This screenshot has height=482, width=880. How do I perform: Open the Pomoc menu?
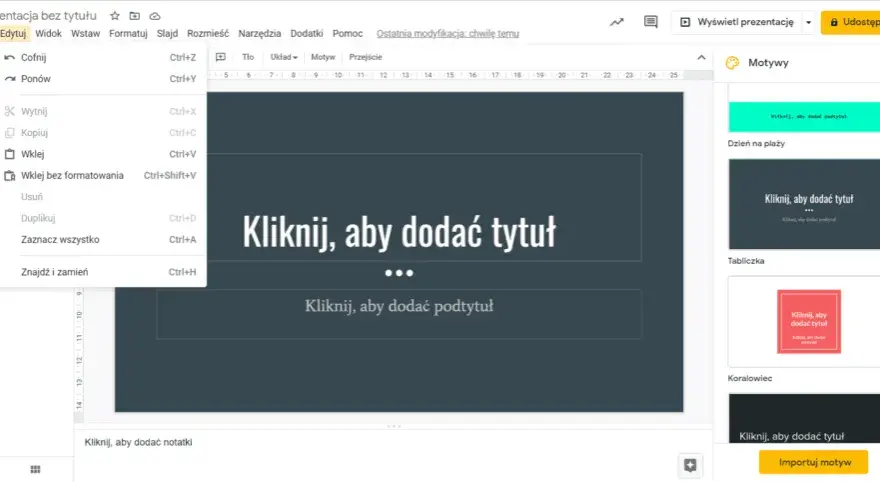[x=347, y=34]
